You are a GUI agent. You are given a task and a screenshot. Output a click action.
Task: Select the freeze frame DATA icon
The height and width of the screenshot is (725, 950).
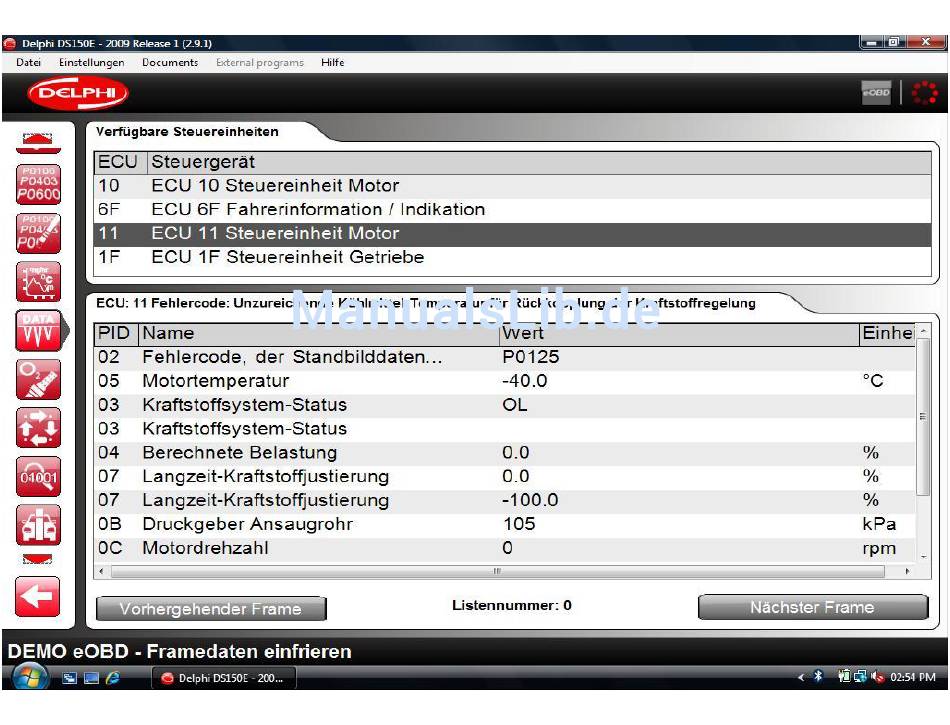38,331
